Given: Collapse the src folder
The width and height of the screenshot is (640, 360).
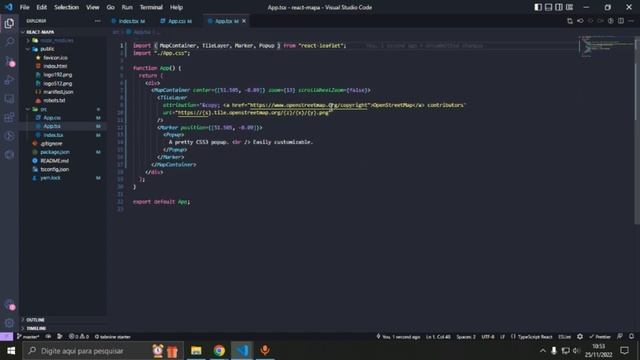Looking at the screenshot, I should coord(44,109).
